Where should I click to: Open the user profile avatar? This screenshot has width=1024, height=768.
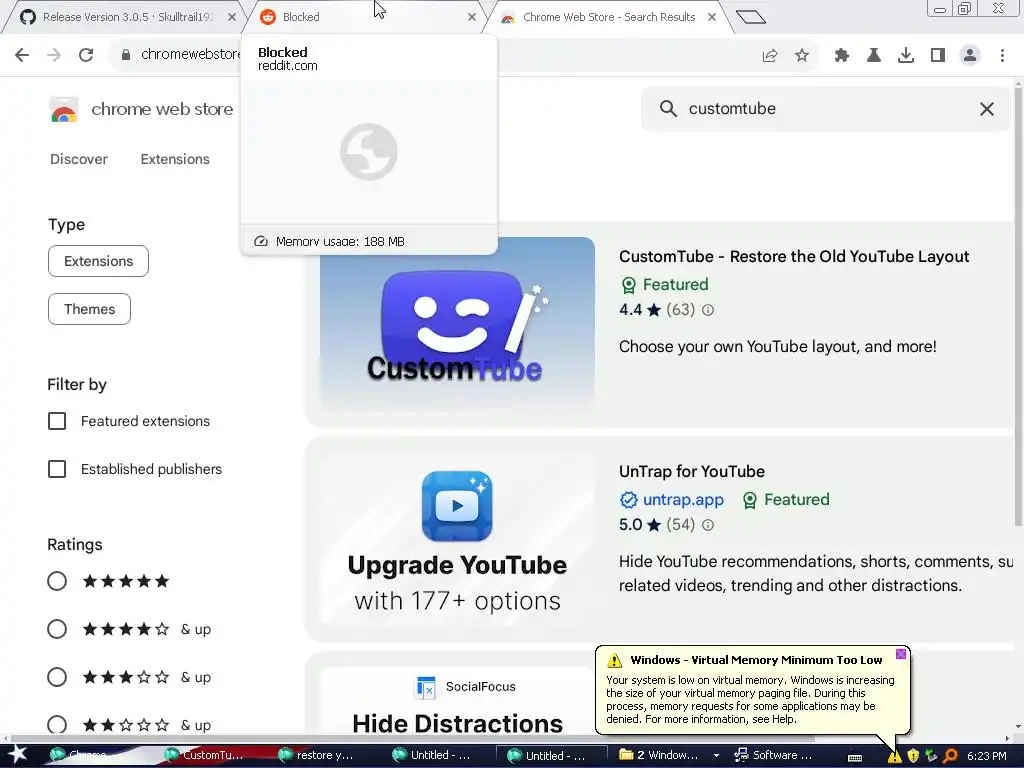970,56
